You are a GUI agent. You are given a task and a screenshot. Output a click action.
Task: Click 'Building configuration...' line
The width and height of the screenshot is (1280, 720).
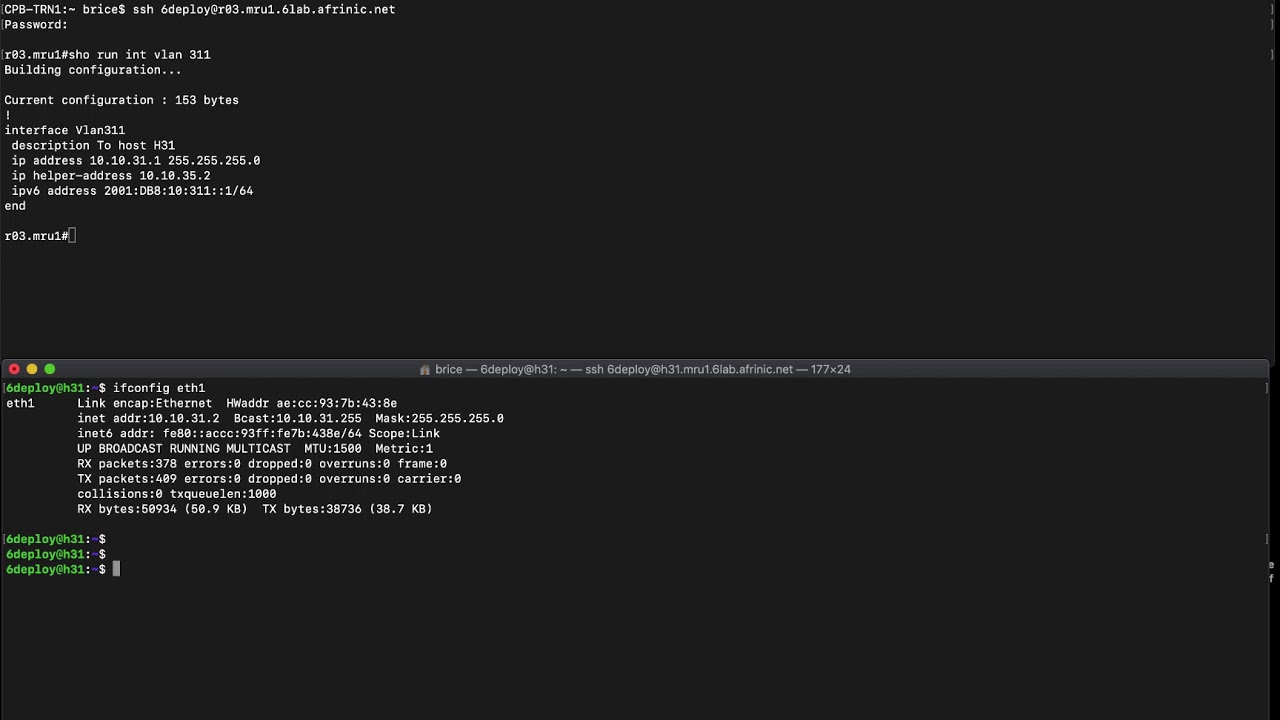click(x=93, y=70)
